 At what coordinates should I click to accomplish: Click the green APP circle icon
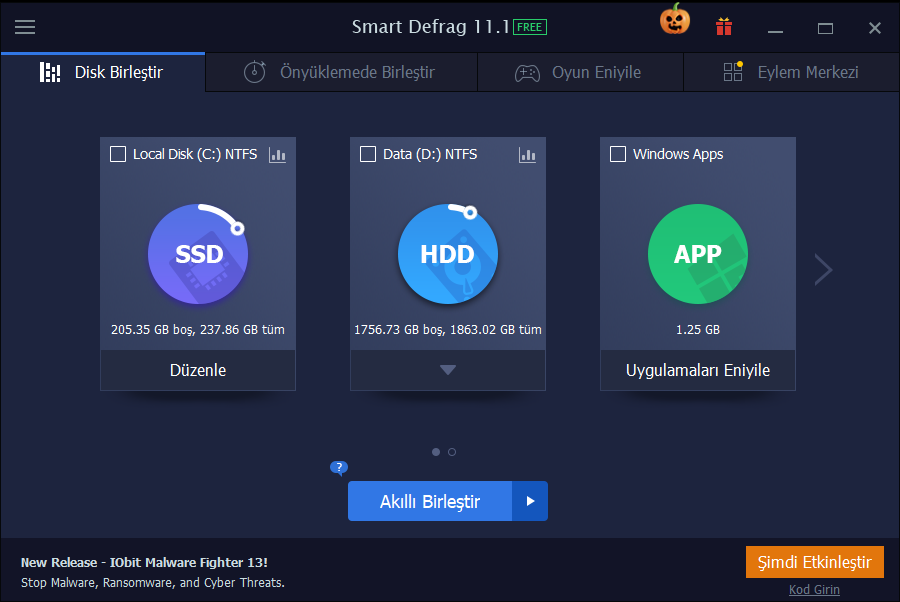click(x=697, y=254)
